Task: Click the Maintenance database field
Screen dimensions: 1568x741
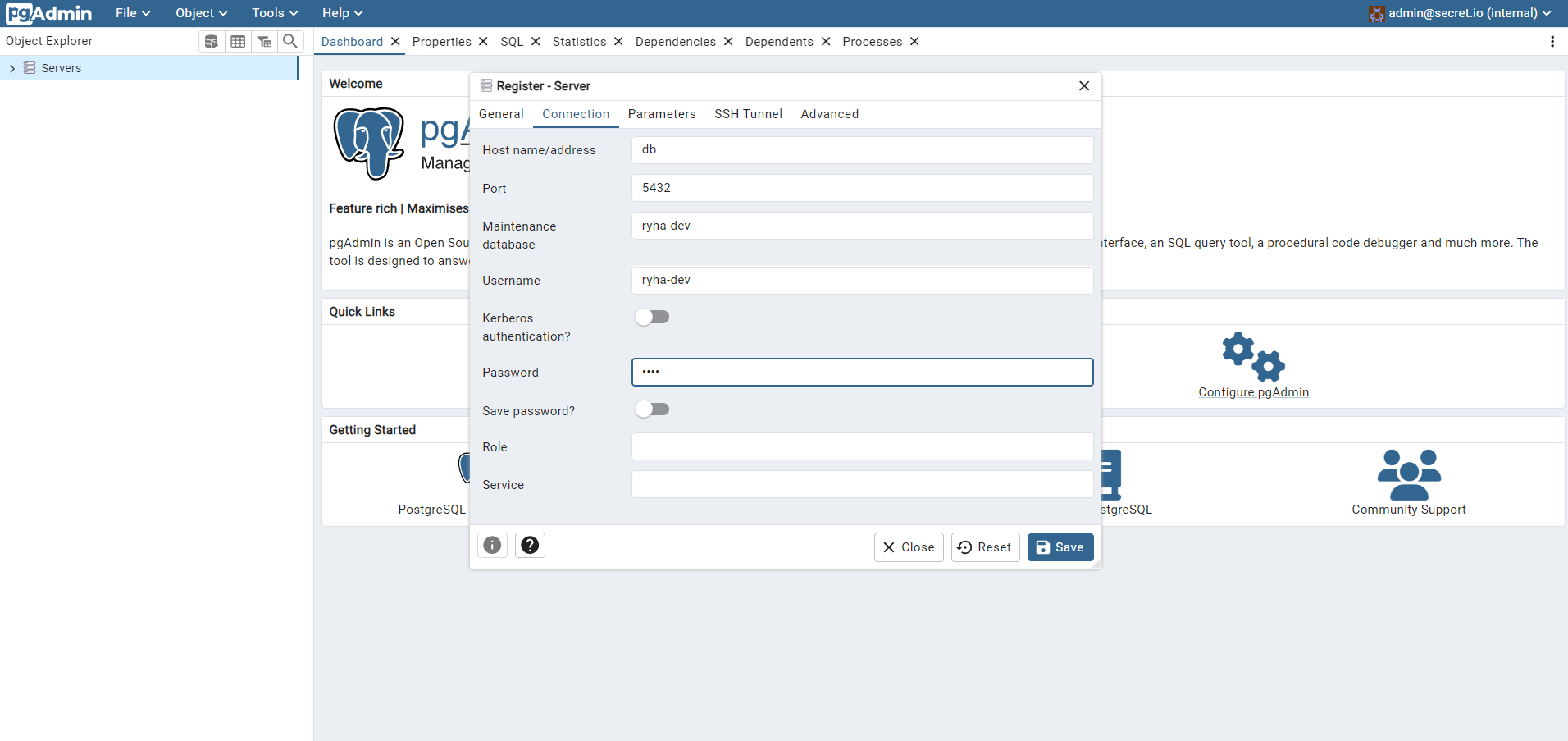Action: [x=862, y=226]
